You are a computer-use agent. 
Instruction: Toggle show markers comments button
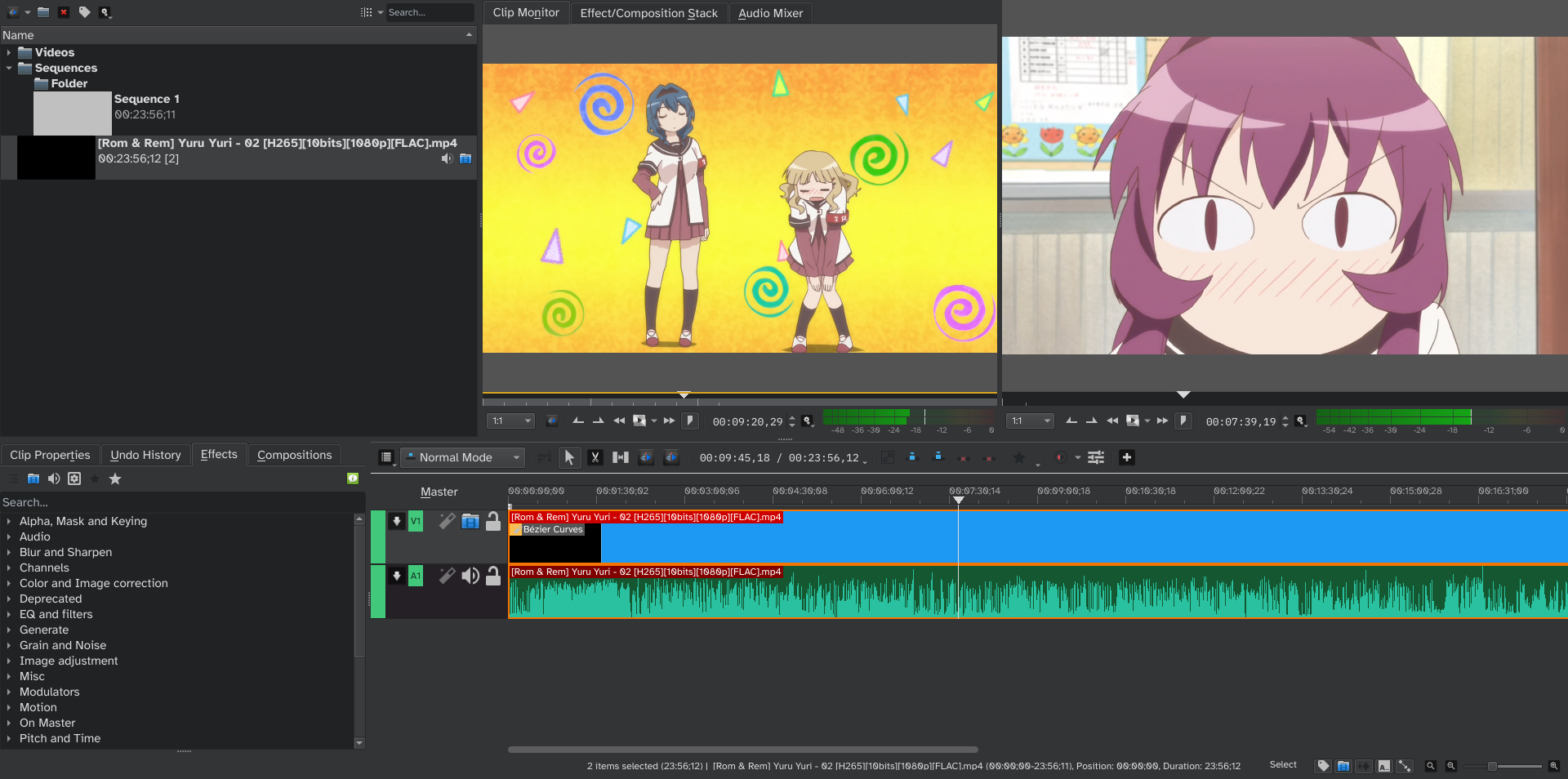coord(1384,766)
